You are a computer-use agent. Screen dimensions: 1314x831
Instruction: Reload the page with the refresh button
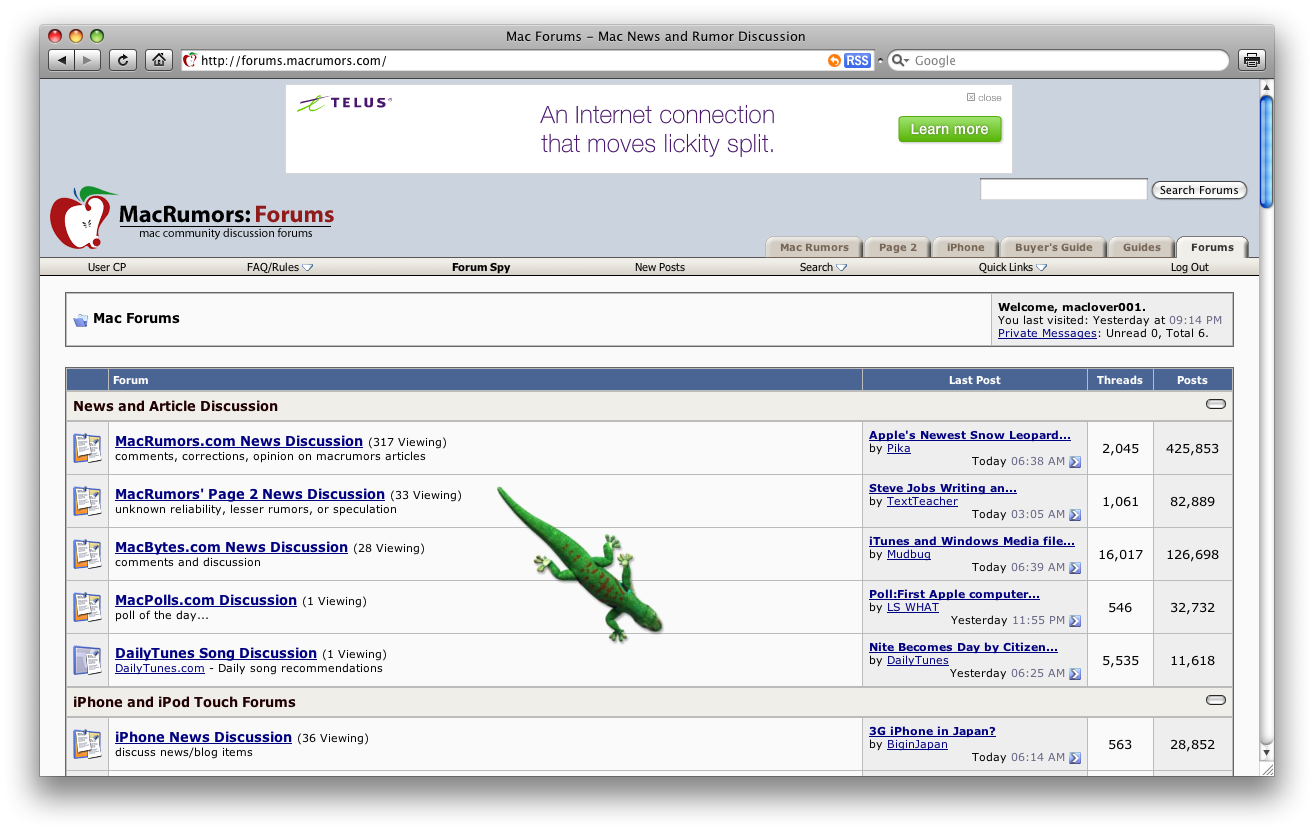(x=122, y=60)
